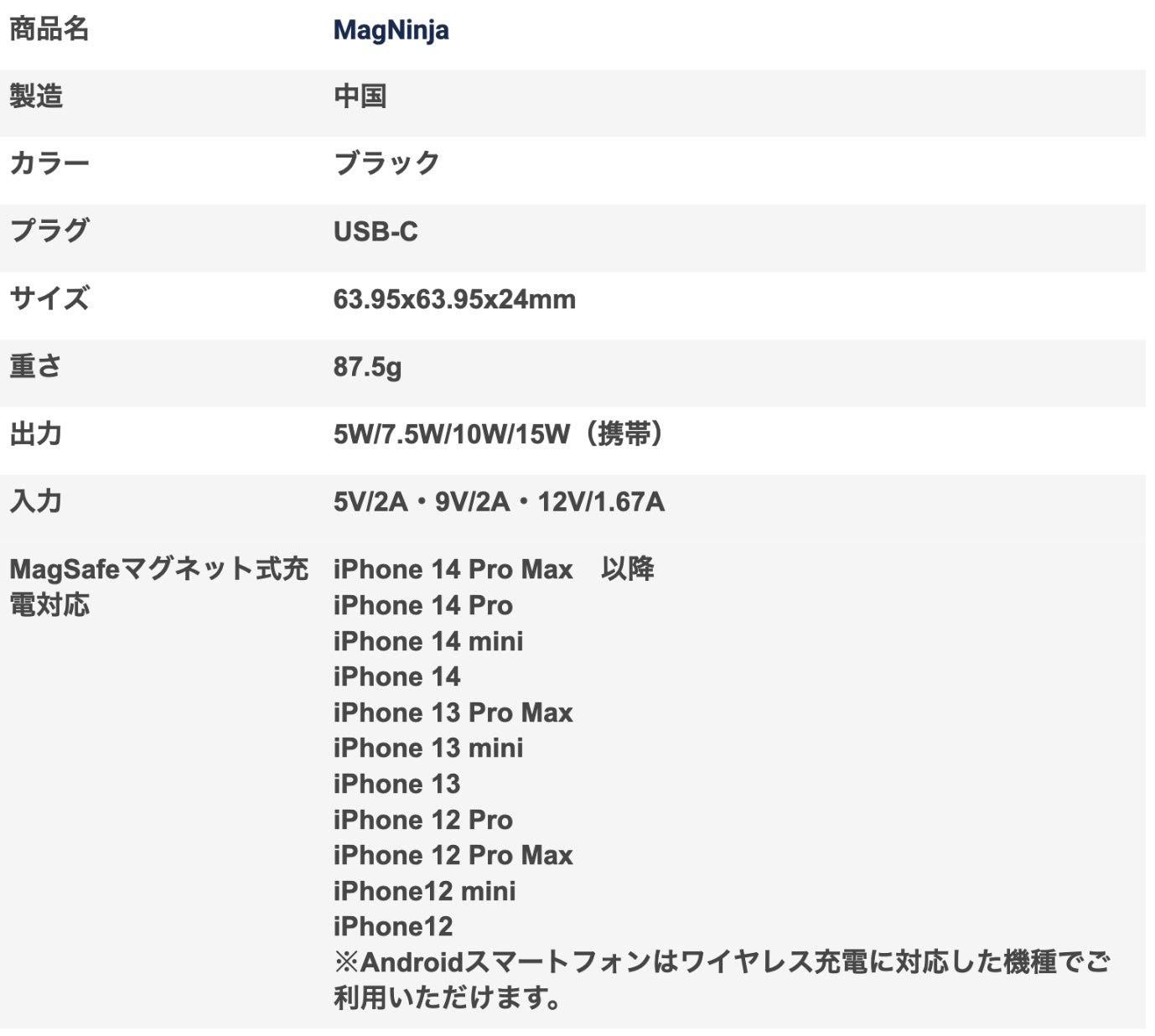Click iPhone 14 Pro Max in list
This screenshot has width=1155, height=1036.
click(453, 570)
